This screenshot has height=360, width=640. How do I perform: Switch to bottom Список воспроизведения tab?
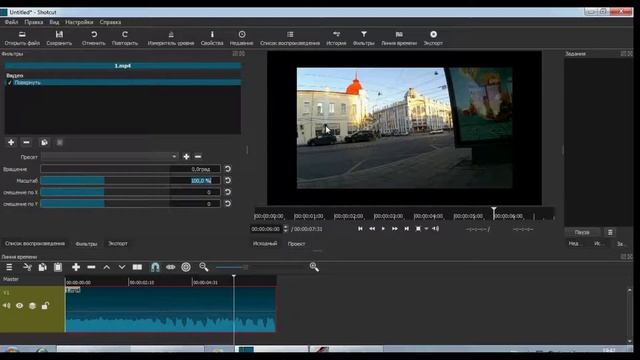pyautogui.click(x=35, y=243)
